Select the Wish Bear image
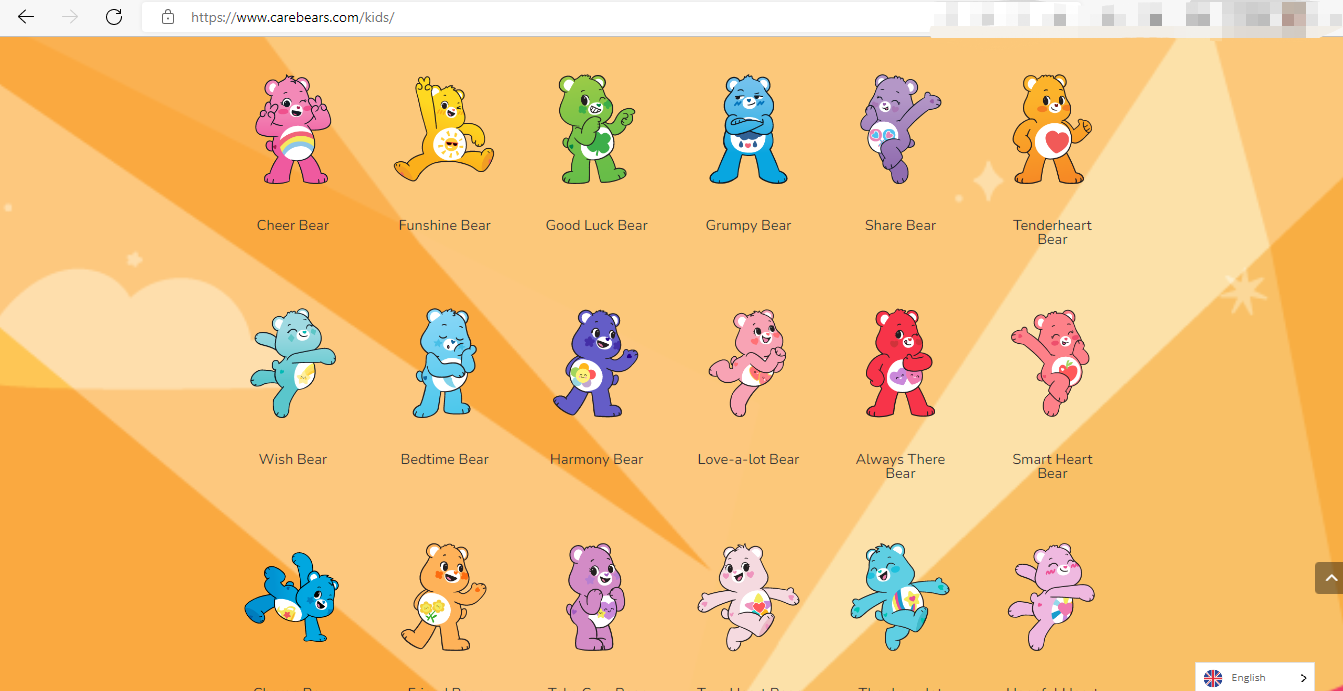 click(x=293, y=363)
